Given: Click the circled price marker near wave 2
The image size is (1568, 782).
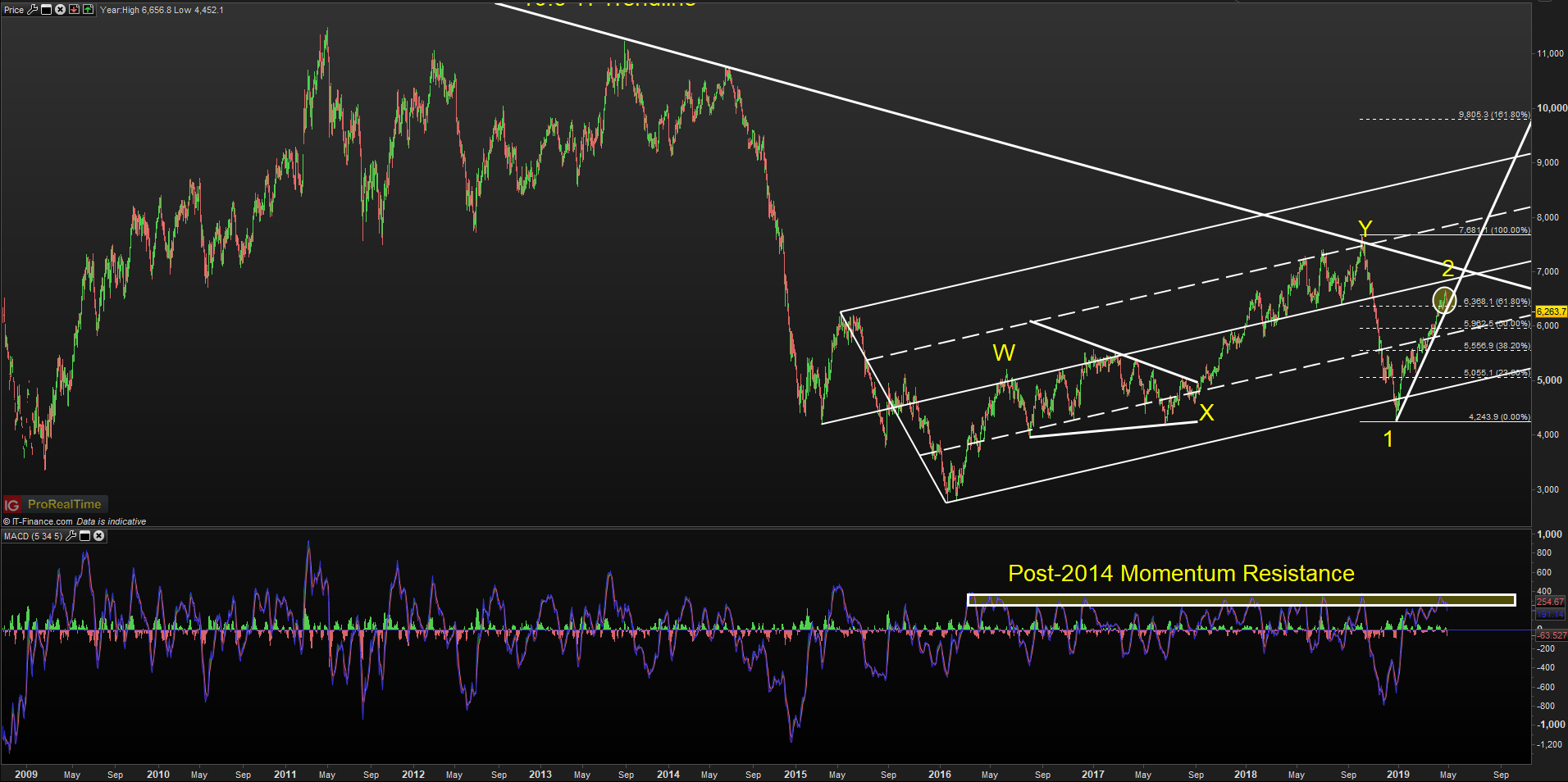Looking at the screenshot, I should coord(1444,300).
